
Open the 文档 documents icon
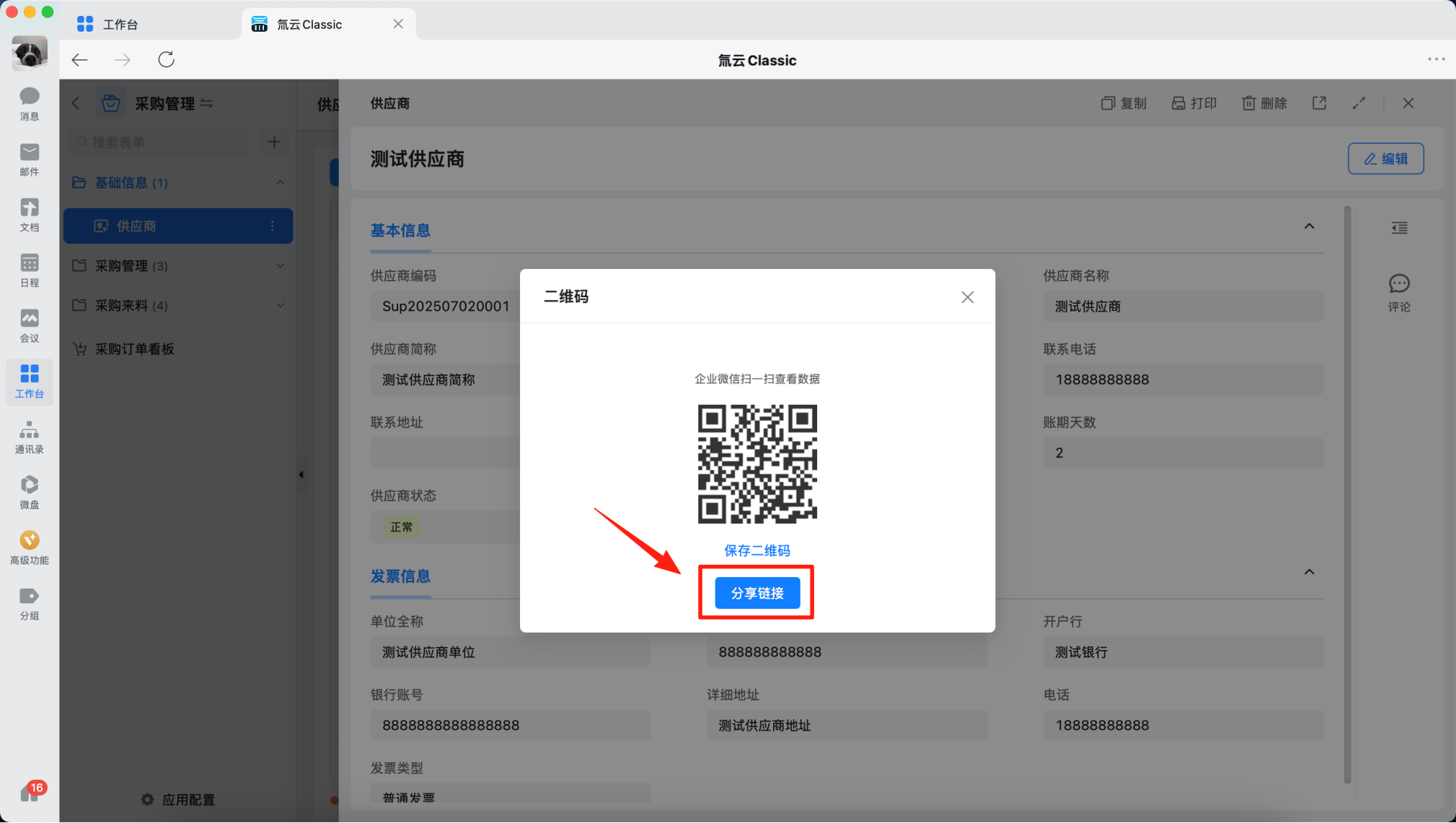pos(30,215)
